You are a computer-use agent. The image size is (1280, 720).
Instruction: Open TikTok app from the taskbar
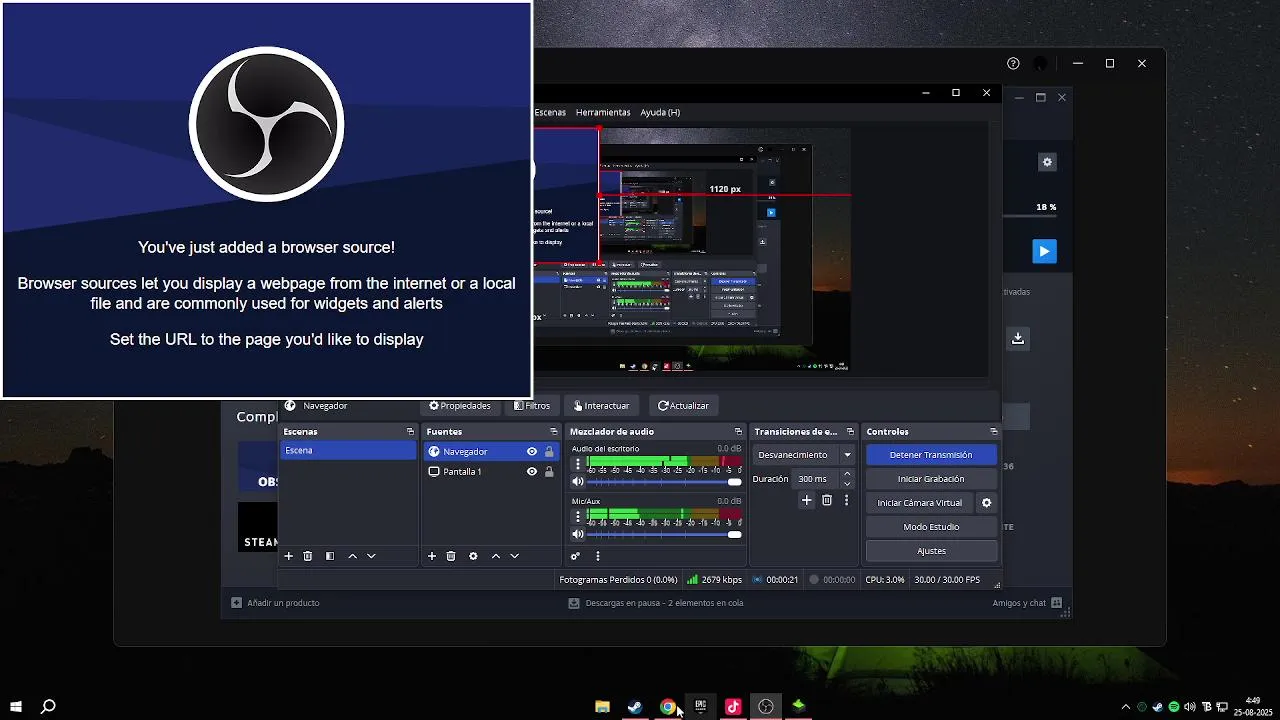coord(733,706)
